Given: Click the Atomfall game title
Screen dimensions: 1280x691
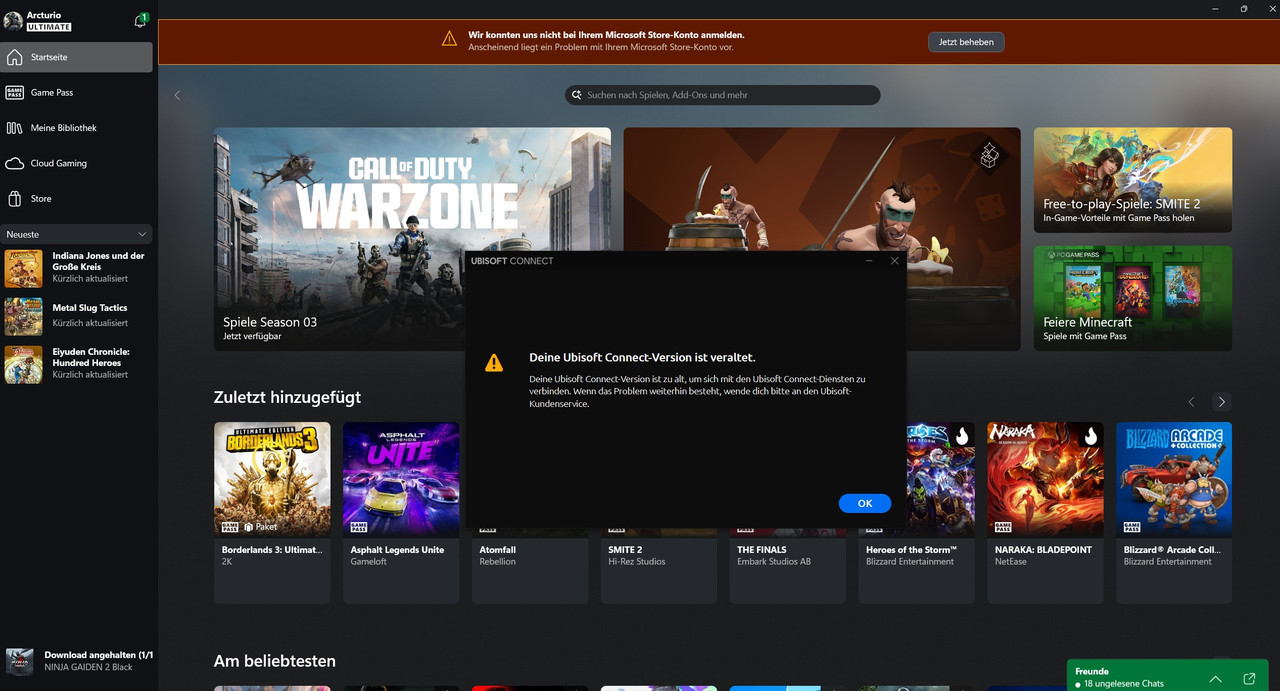Looking at the screenshot, I should [500, 550].
